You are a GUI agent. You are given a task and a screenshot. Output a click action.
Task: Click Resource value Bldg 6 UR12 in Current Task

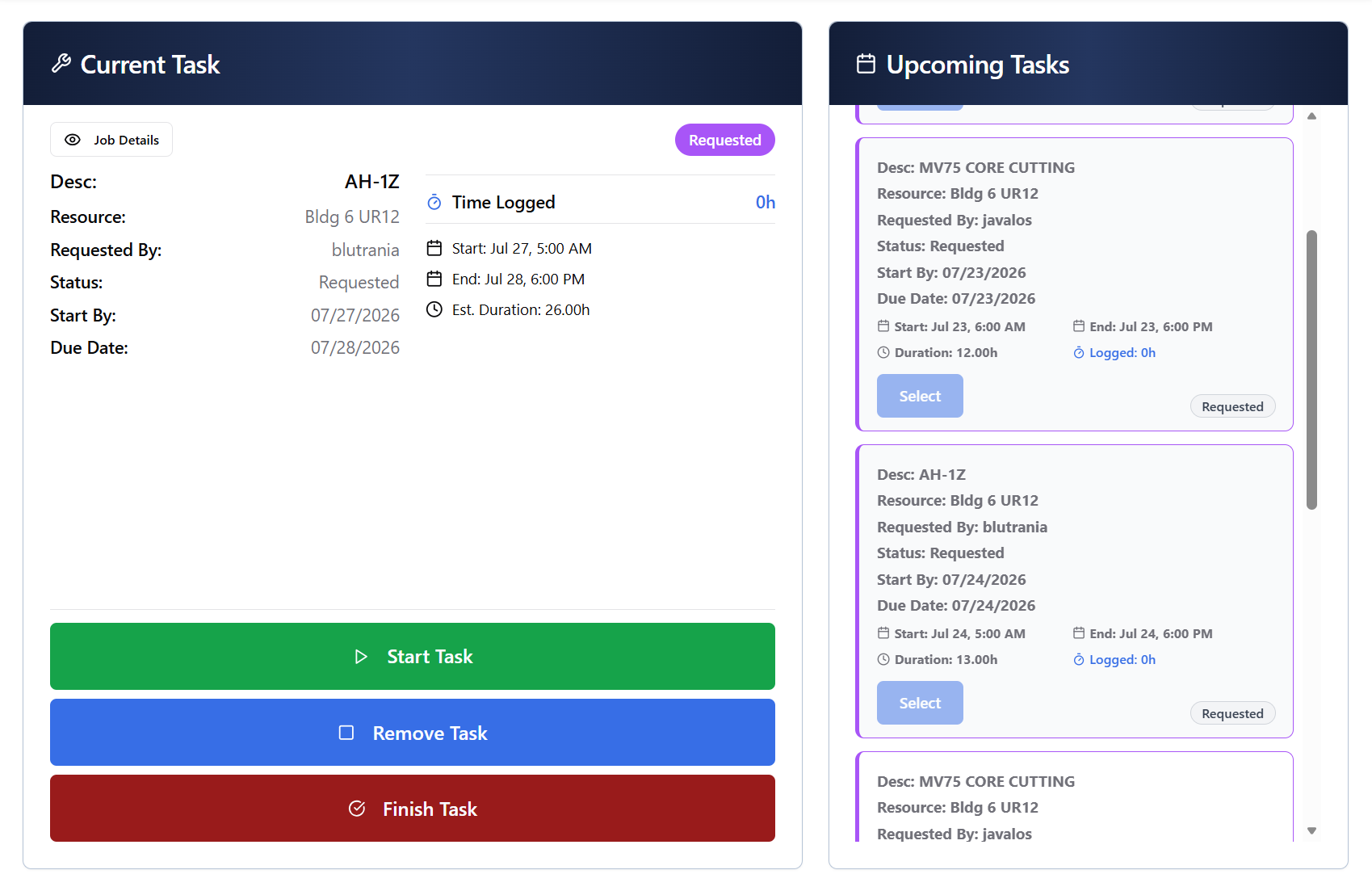[x=352, y=216]
